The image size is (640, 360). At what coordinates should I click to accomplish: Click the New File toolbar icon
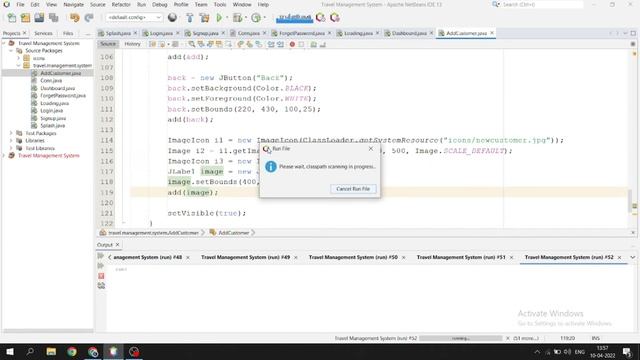click(x=12, y=18)
